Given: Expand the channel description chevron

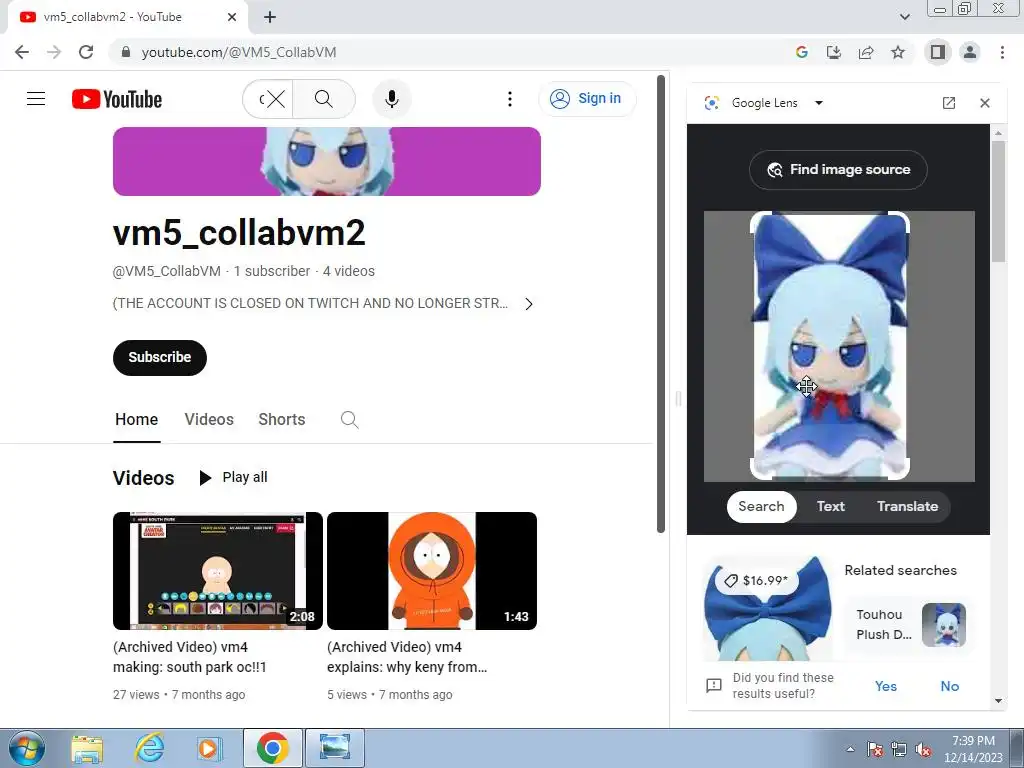Looking at the screenshot, I should 529,304.
